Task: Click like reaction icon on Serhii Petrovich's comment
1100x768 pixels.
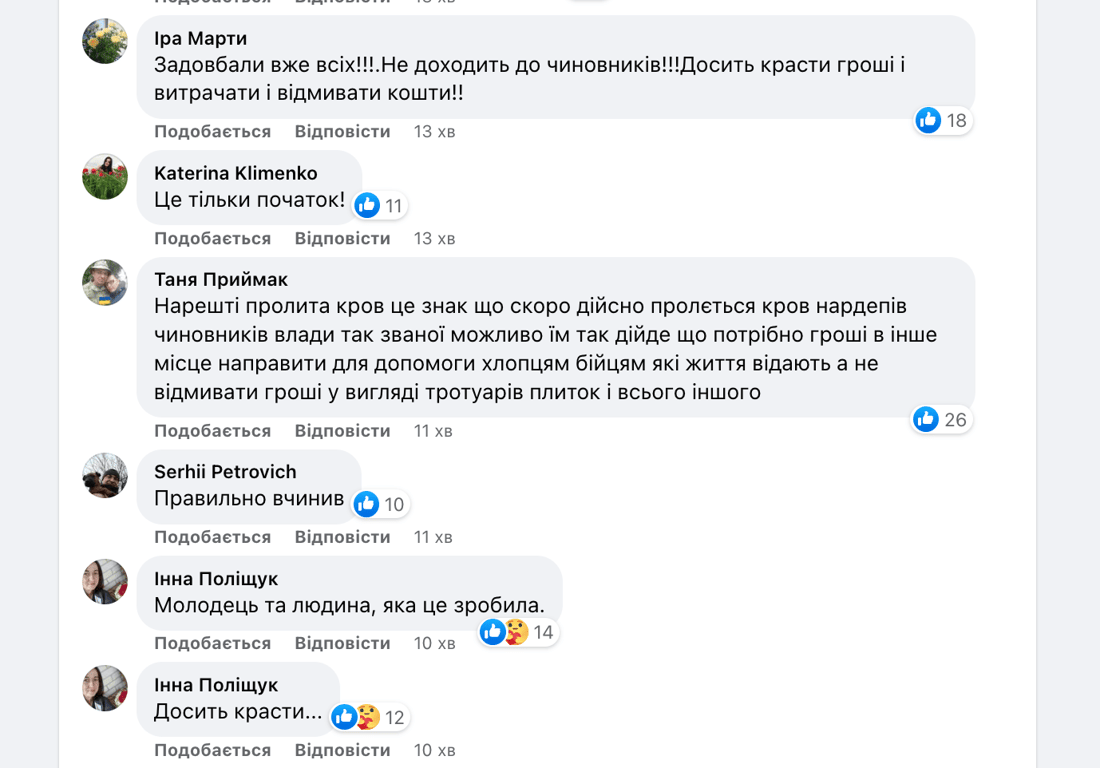Action: [367, 504]
